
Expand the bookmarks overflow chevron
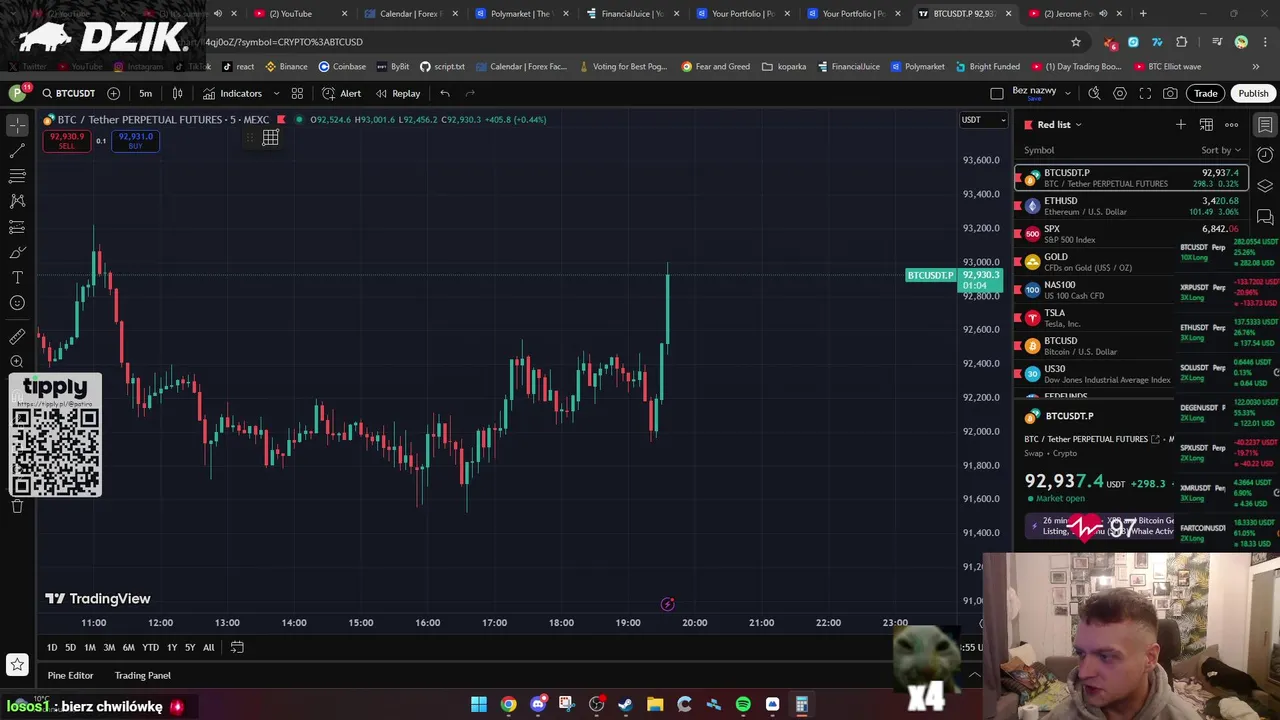(x=1256, y=66)
